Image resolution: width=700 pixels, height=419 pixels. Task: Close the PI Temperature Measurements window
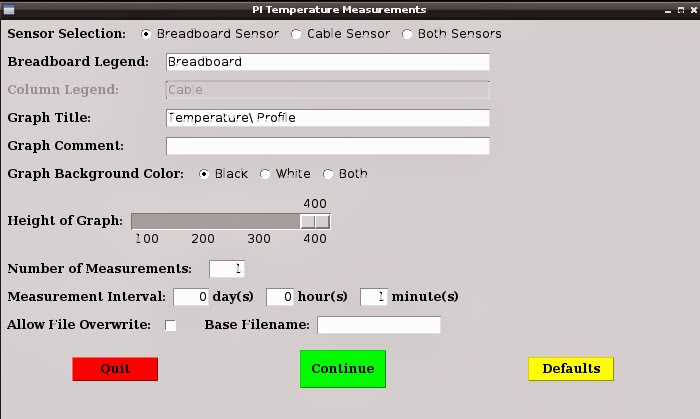click(x=694, y=10)
